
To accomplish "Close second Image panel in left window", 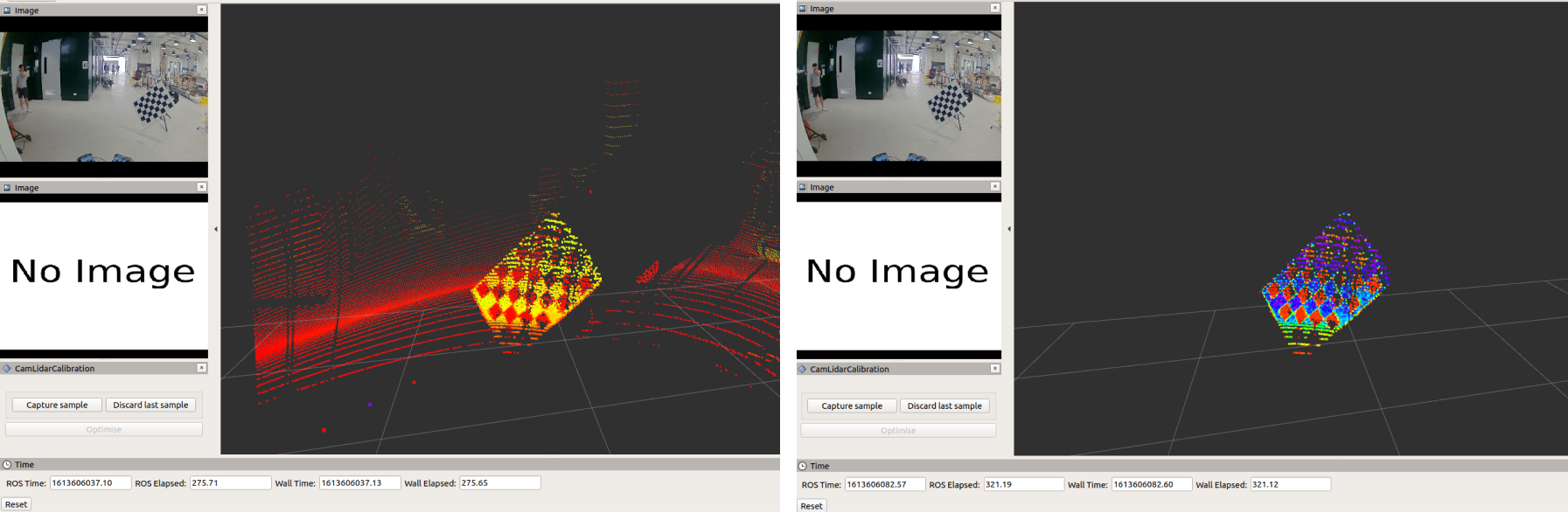I will tap(201, 187).
